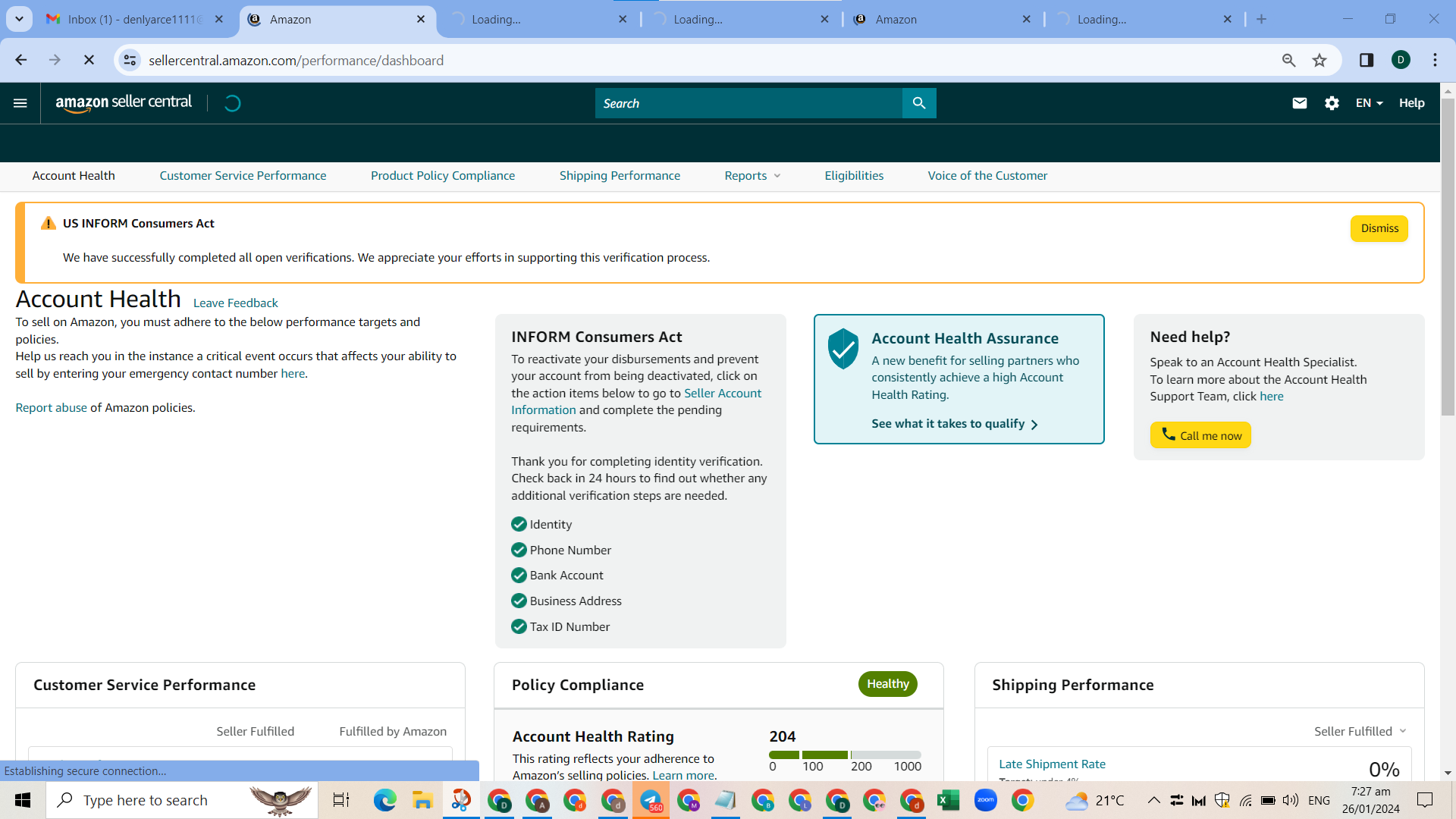Focus the Seller Central search field

748,103
